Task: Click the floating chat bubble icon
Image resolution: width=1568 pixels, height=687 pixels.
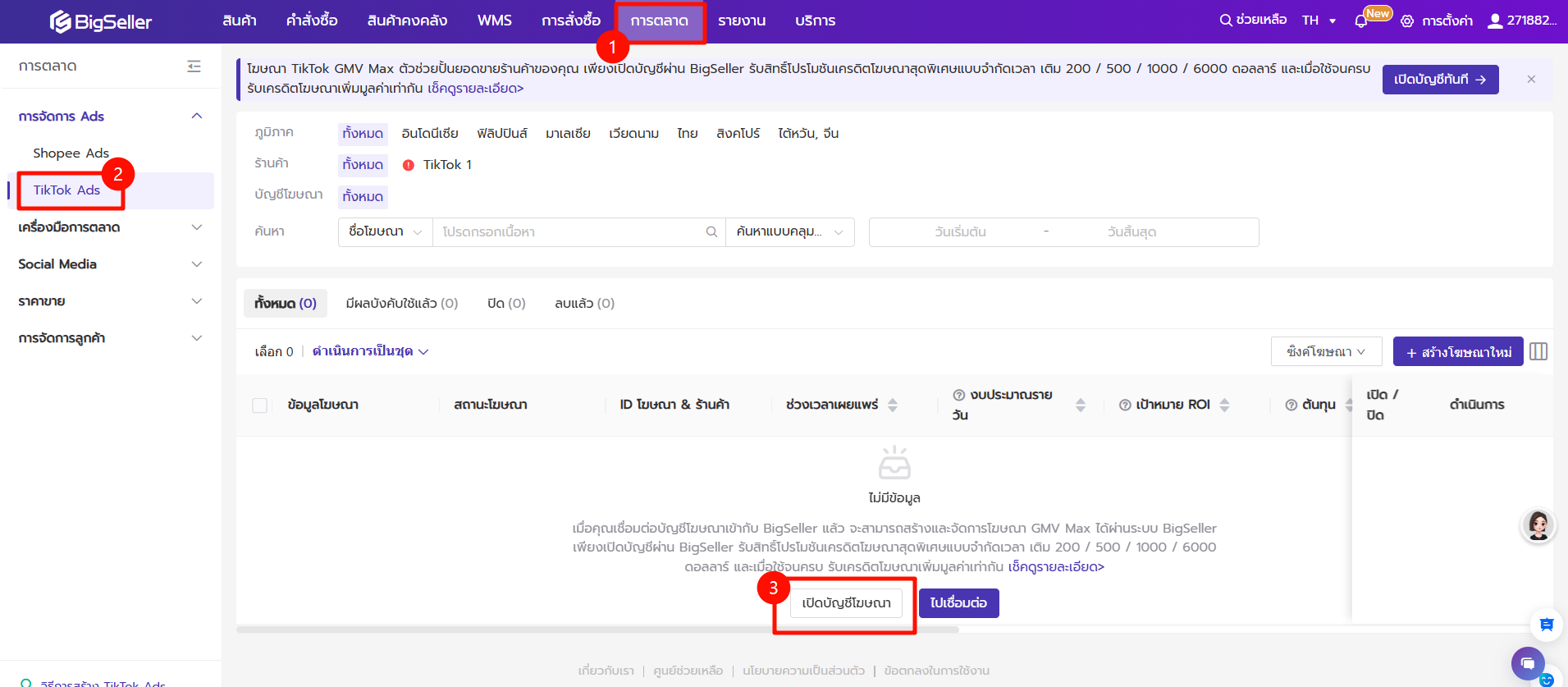Action: click(x=1527, y=662)
